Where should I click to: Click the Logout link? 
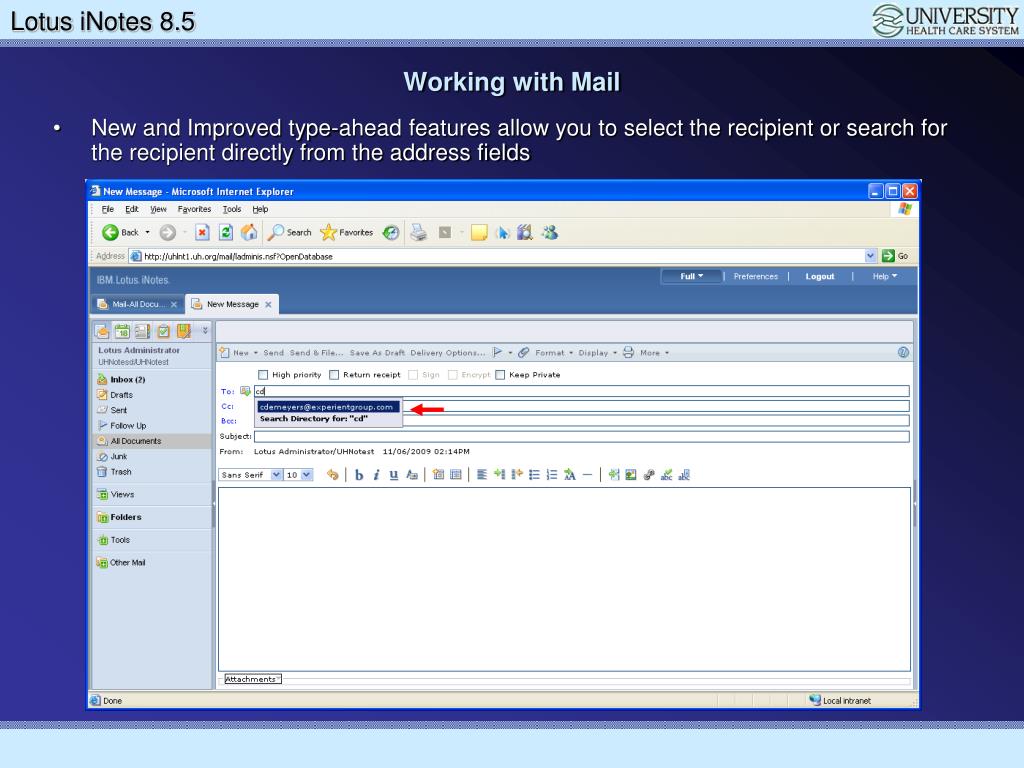[820, 276]
